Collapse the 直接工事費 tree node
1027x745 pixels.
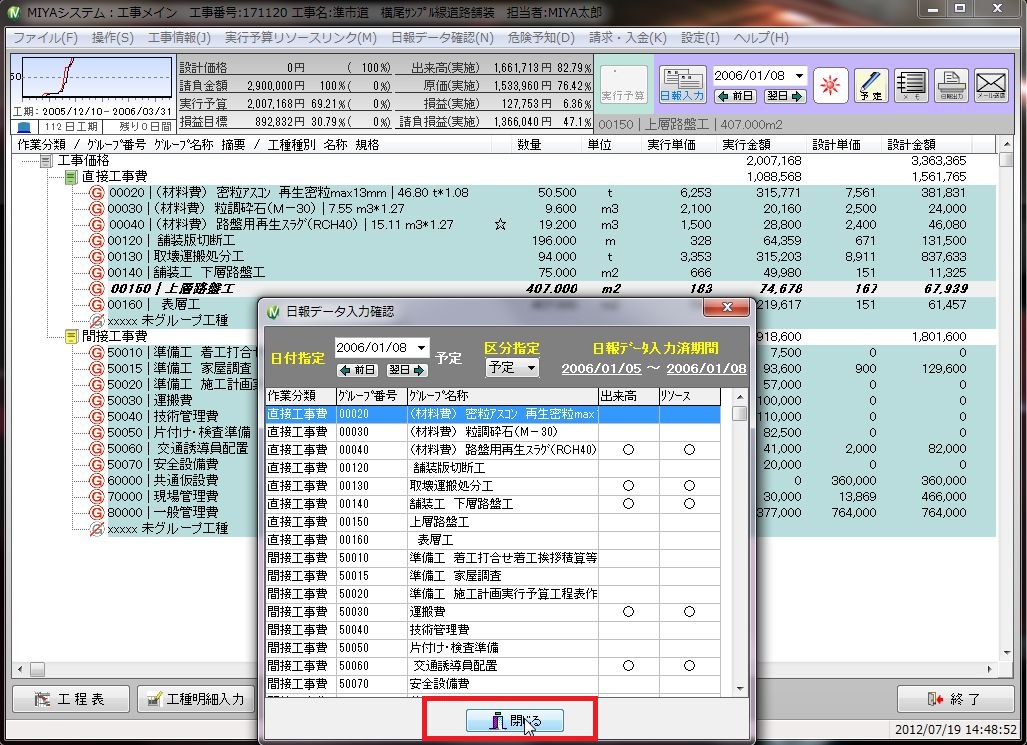(71, 176)
